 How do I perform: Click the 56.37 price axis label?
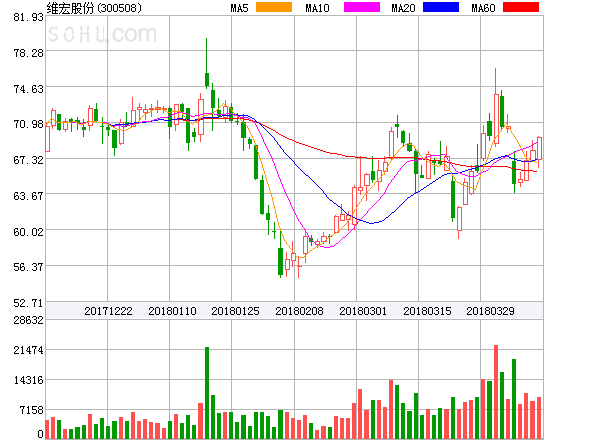(28, 267)
